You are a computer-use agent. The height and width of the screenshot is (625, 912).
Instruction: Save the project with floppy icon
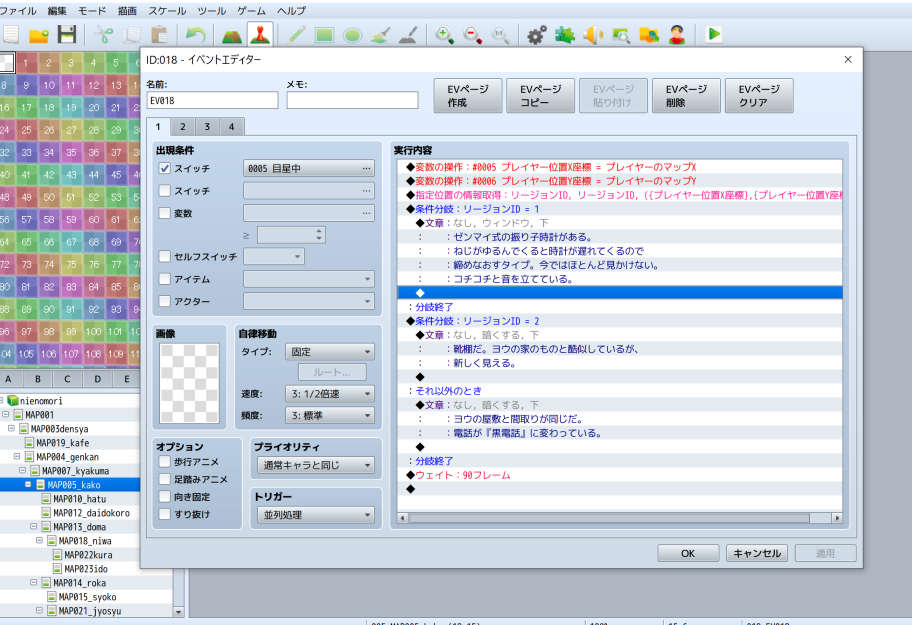[67, 35]
